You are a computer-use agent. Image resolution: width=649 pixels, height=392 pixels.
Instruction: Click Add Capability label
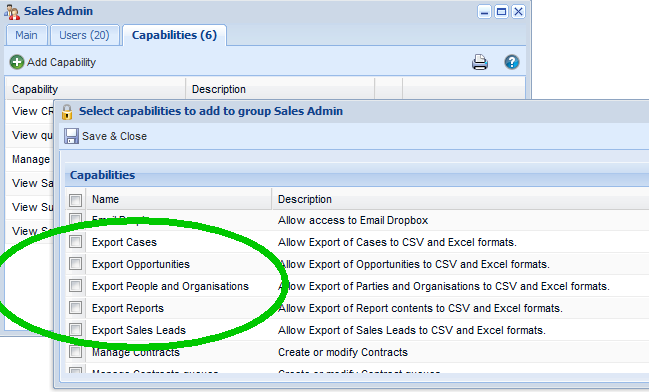point(61,62)
